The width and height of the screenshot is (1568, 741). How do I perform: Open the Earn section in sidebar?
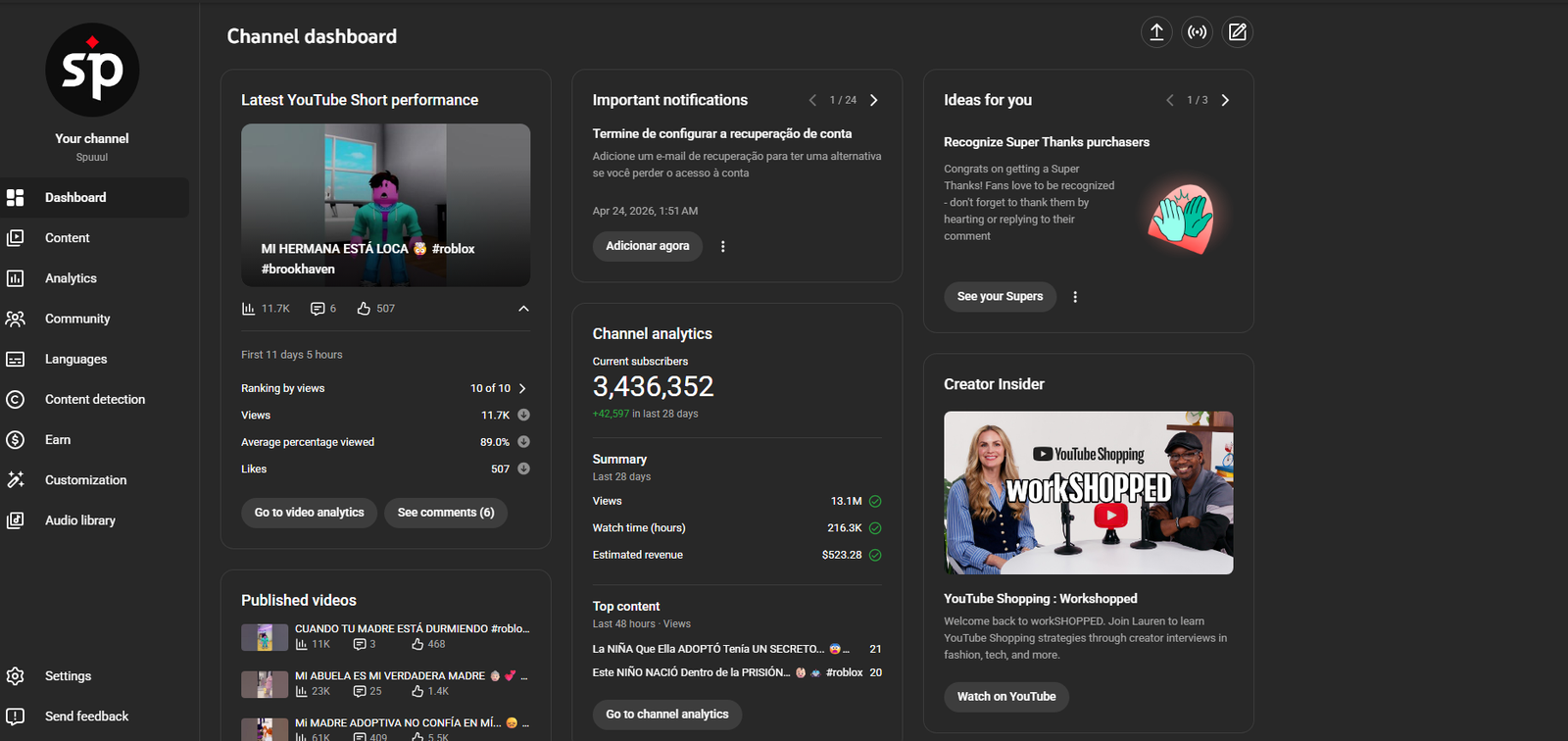click(x=58, y=440)
